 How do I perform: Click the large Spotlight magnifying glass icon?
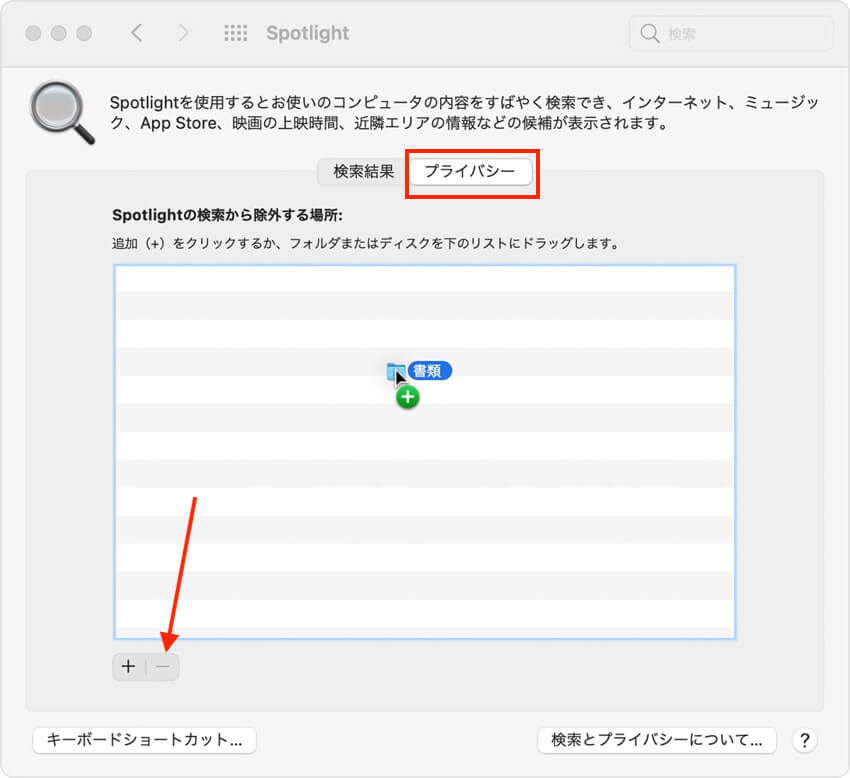pos(61,112)
